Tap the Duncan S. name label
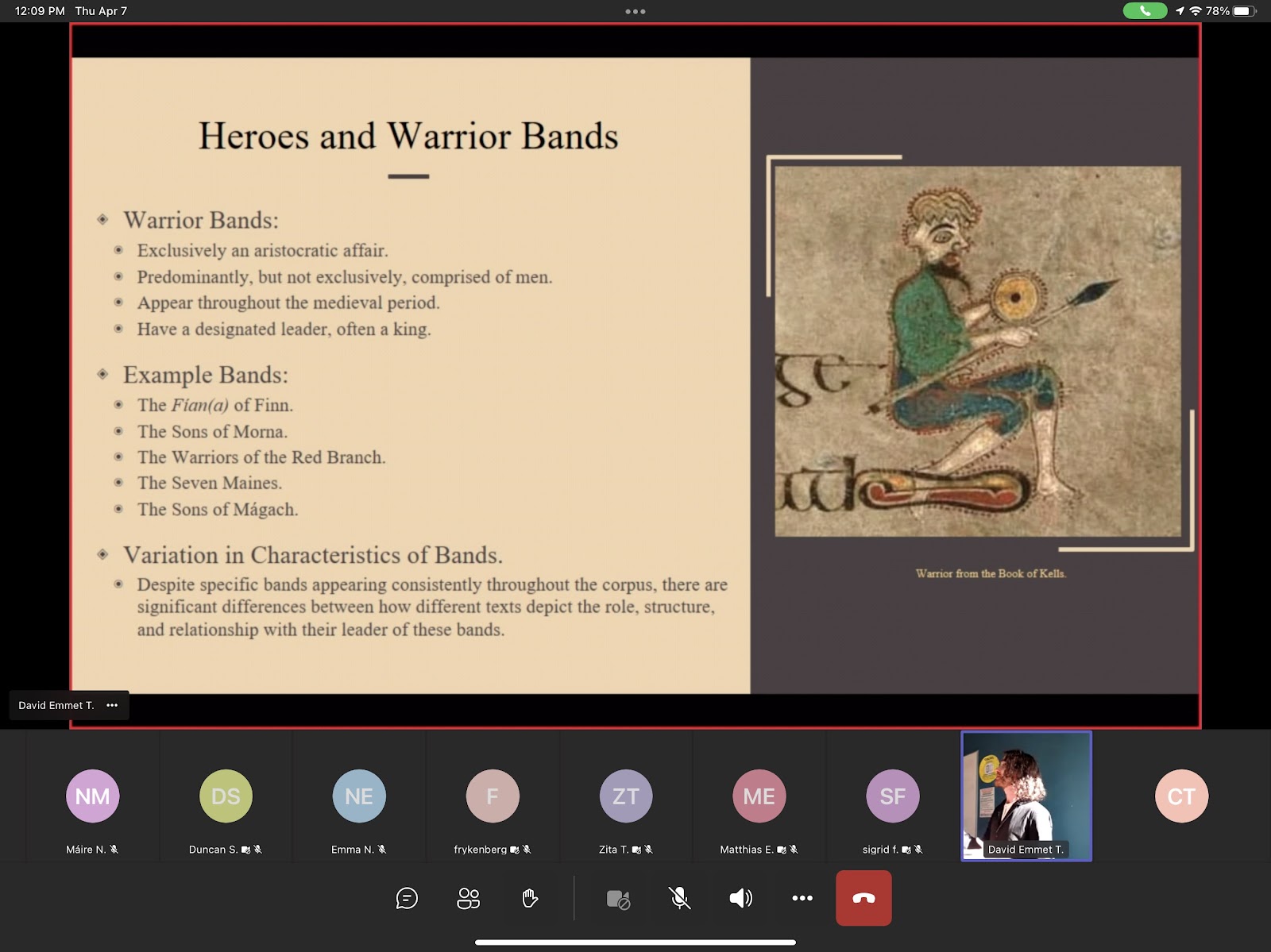 click(x=213, y=850)
